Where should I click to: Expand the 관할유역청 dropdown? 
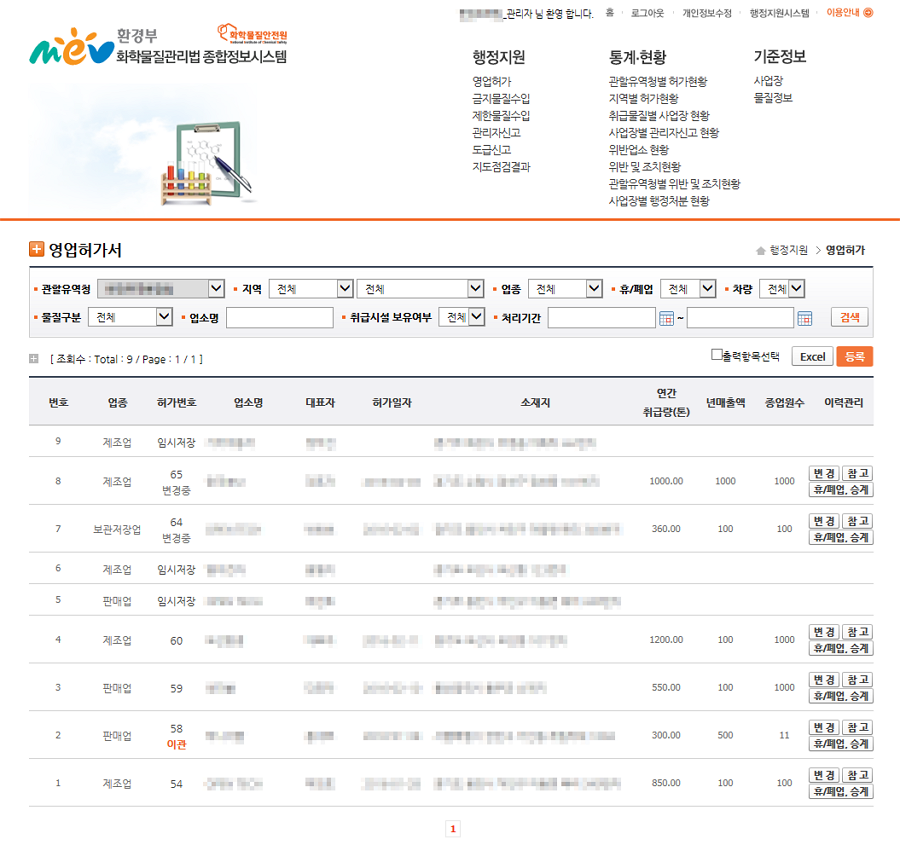tap(161, 288)
